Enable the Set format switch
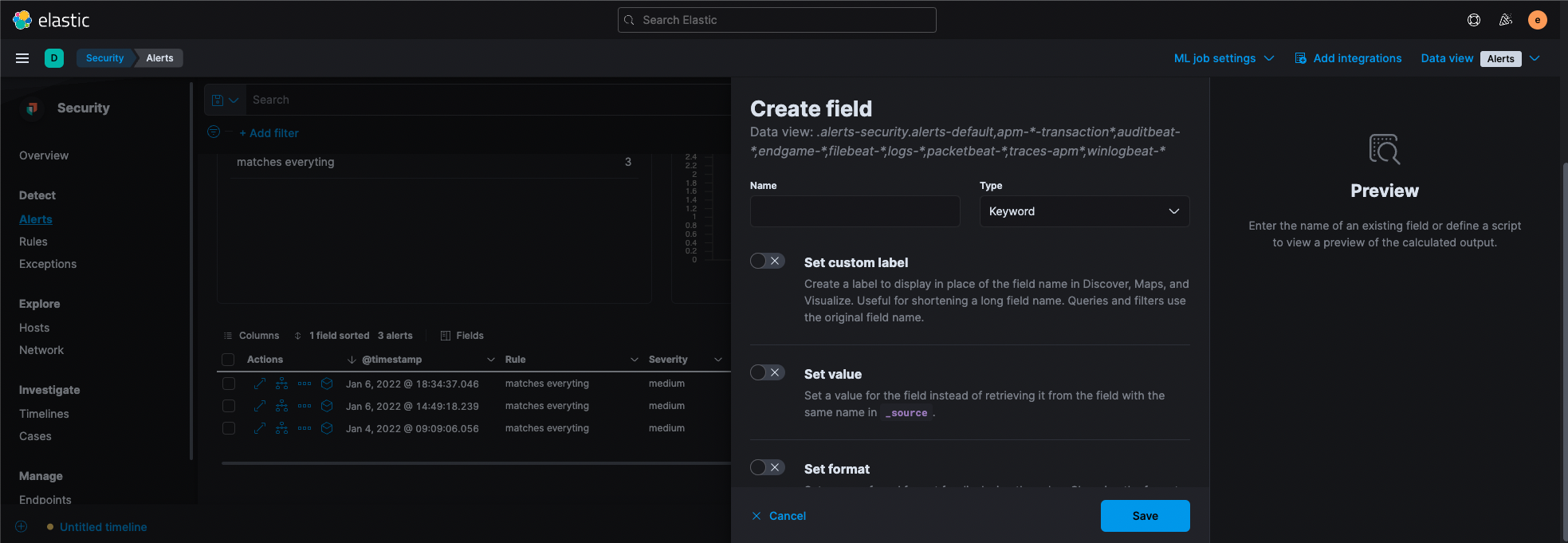 [x=768, y=467]
